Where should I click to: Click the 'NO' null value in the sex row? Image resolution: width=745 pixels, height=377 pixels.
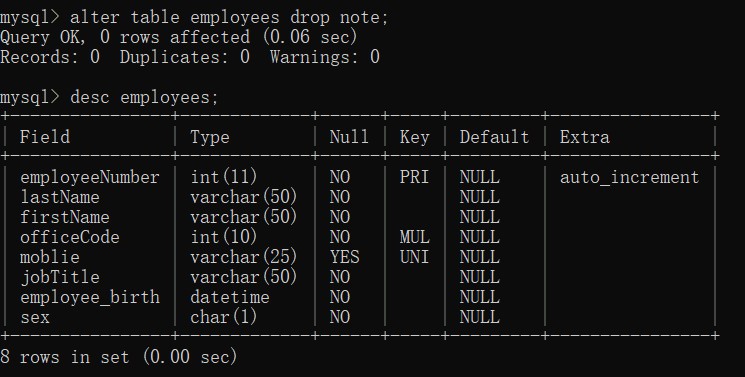[x=340, y=317]
